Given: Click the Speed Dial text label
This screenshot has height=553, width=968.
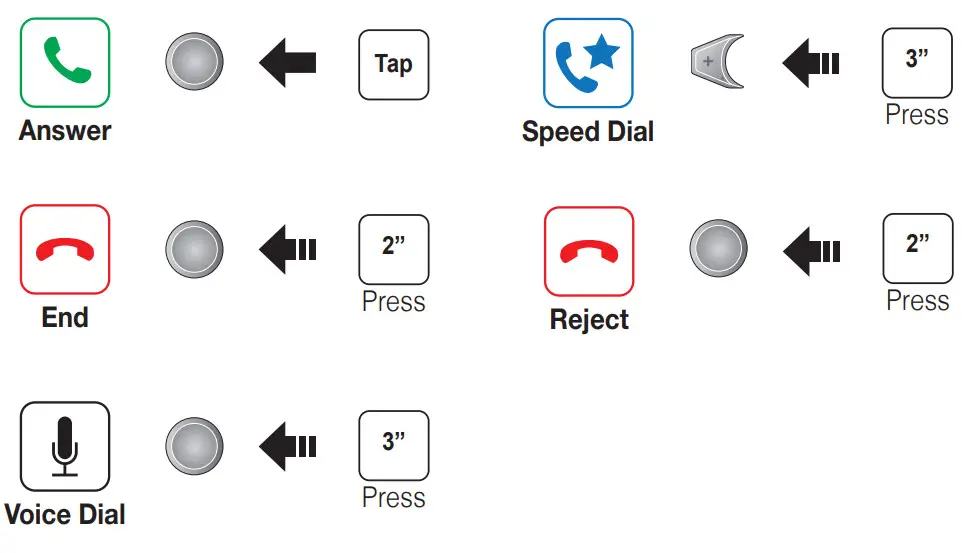Looking at the screenshot, I should pyautogui.click(x=588, y=132).
